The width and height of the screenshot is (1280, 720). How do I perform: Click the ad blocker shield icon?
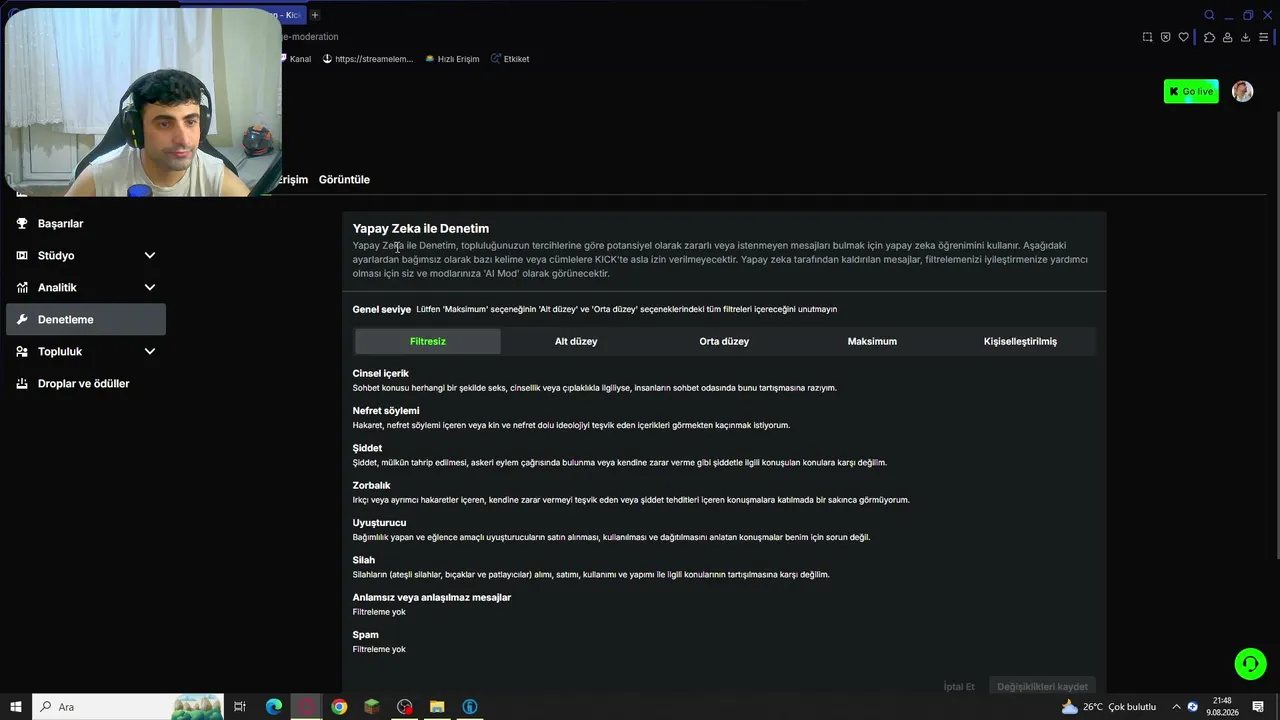click(x=1165, y=37)
